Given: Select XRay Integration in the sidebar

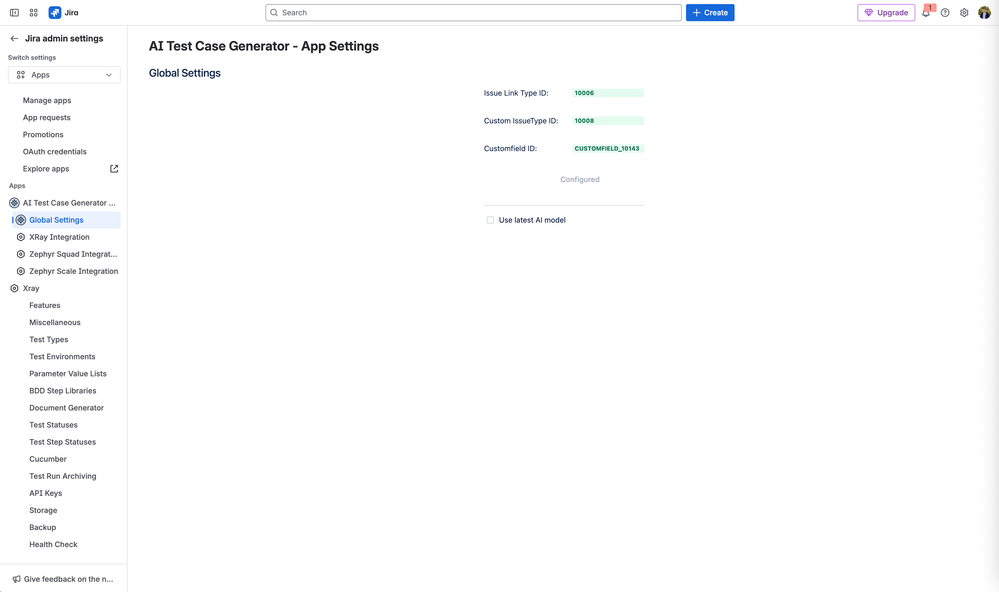Looking at the screenshot, I should (59, 237).
